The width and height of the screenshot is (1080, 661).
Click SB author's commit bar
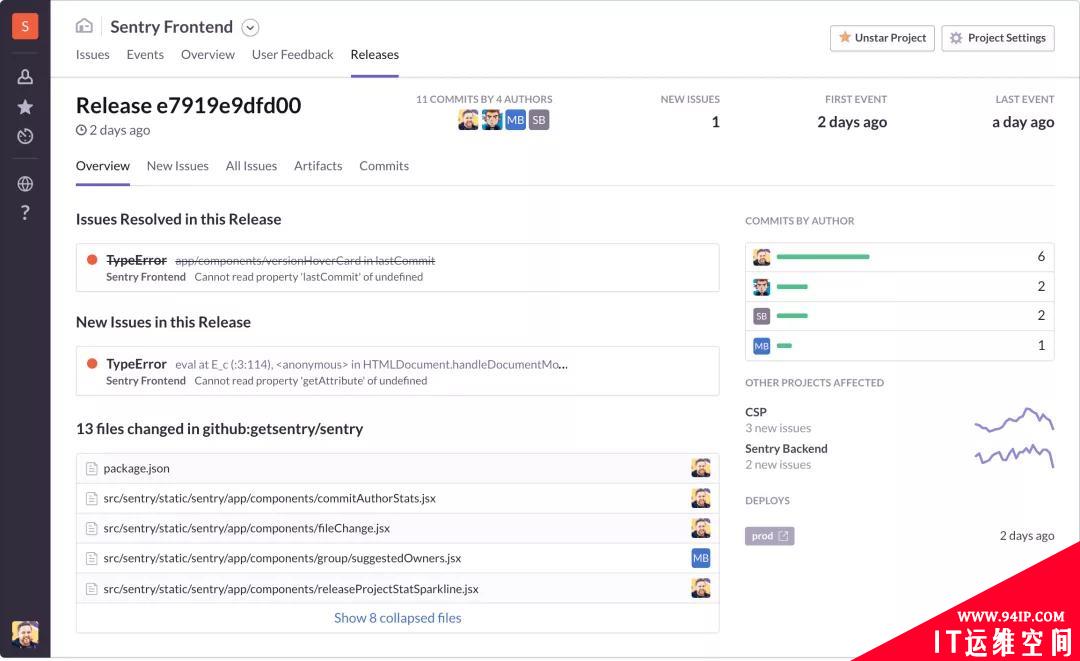click(x=792, y=316)
